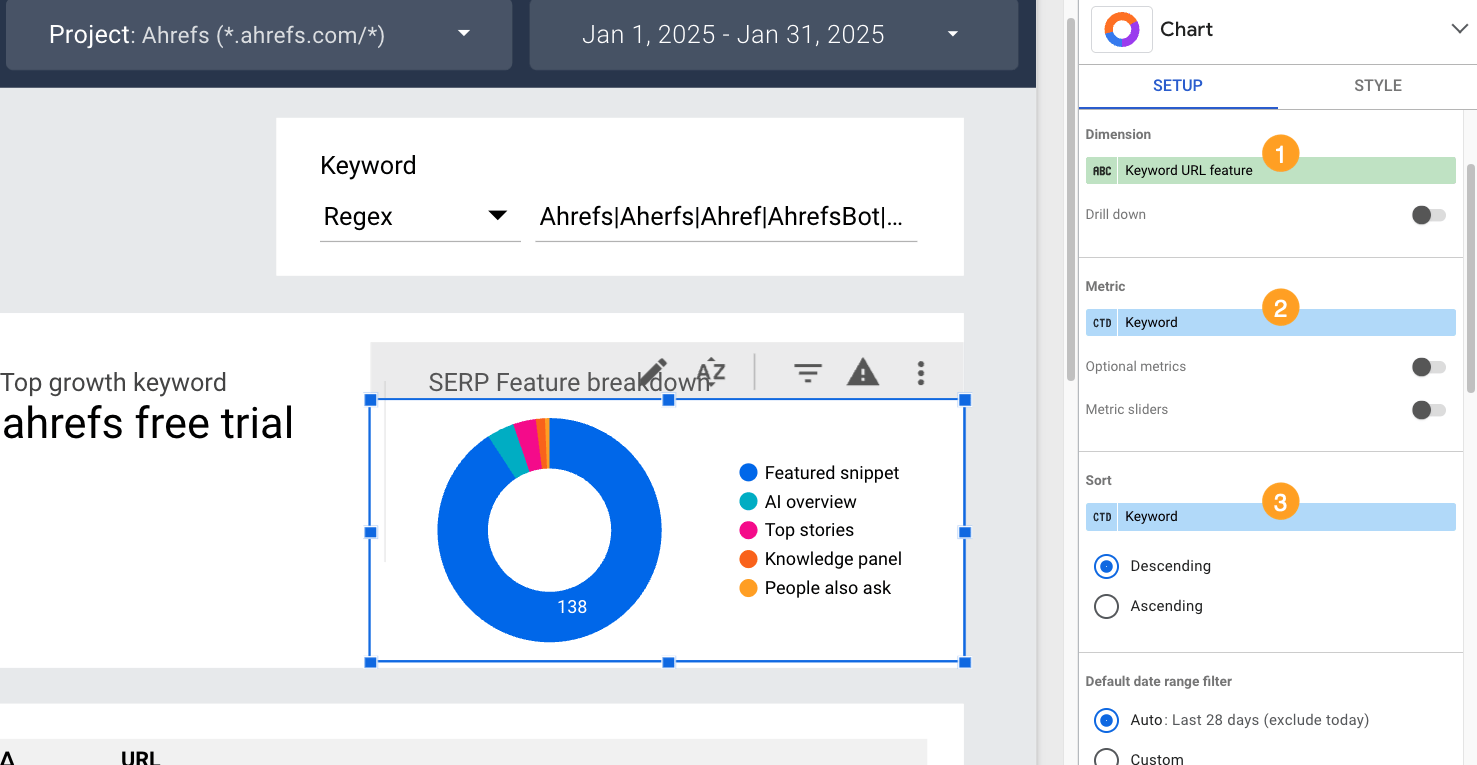This screenshot has height=765, width=1477.
Task: Turn on the Optional metrics toggle
Action: [x=1428, y=366]
